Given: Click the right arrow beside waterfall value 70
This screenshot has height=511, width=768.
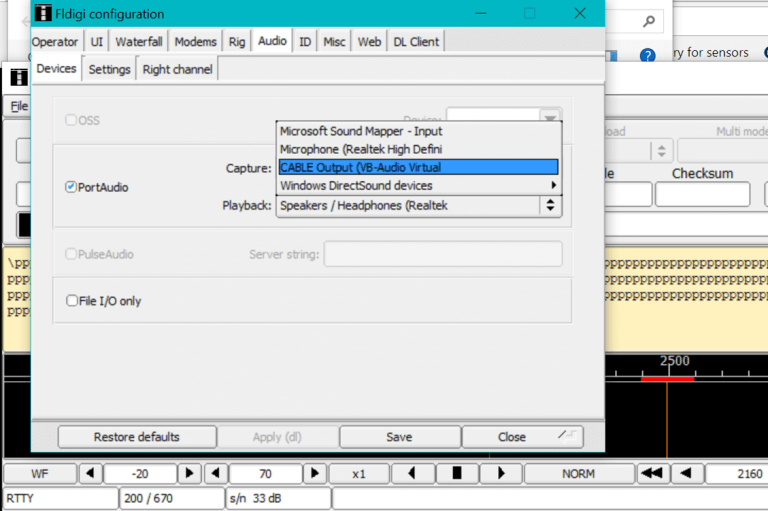Looking at the screenshot, I should pos(314,473).
